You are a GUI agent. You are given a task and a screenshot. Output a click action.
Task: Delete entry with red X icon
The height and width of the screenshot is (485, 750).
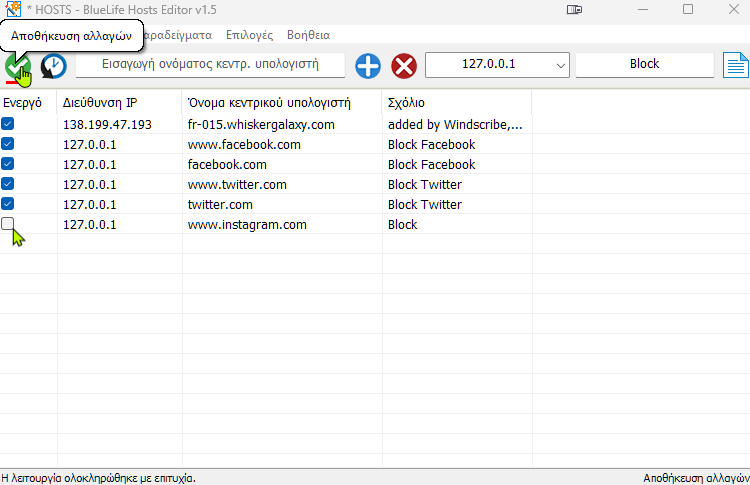click(404, 66)
